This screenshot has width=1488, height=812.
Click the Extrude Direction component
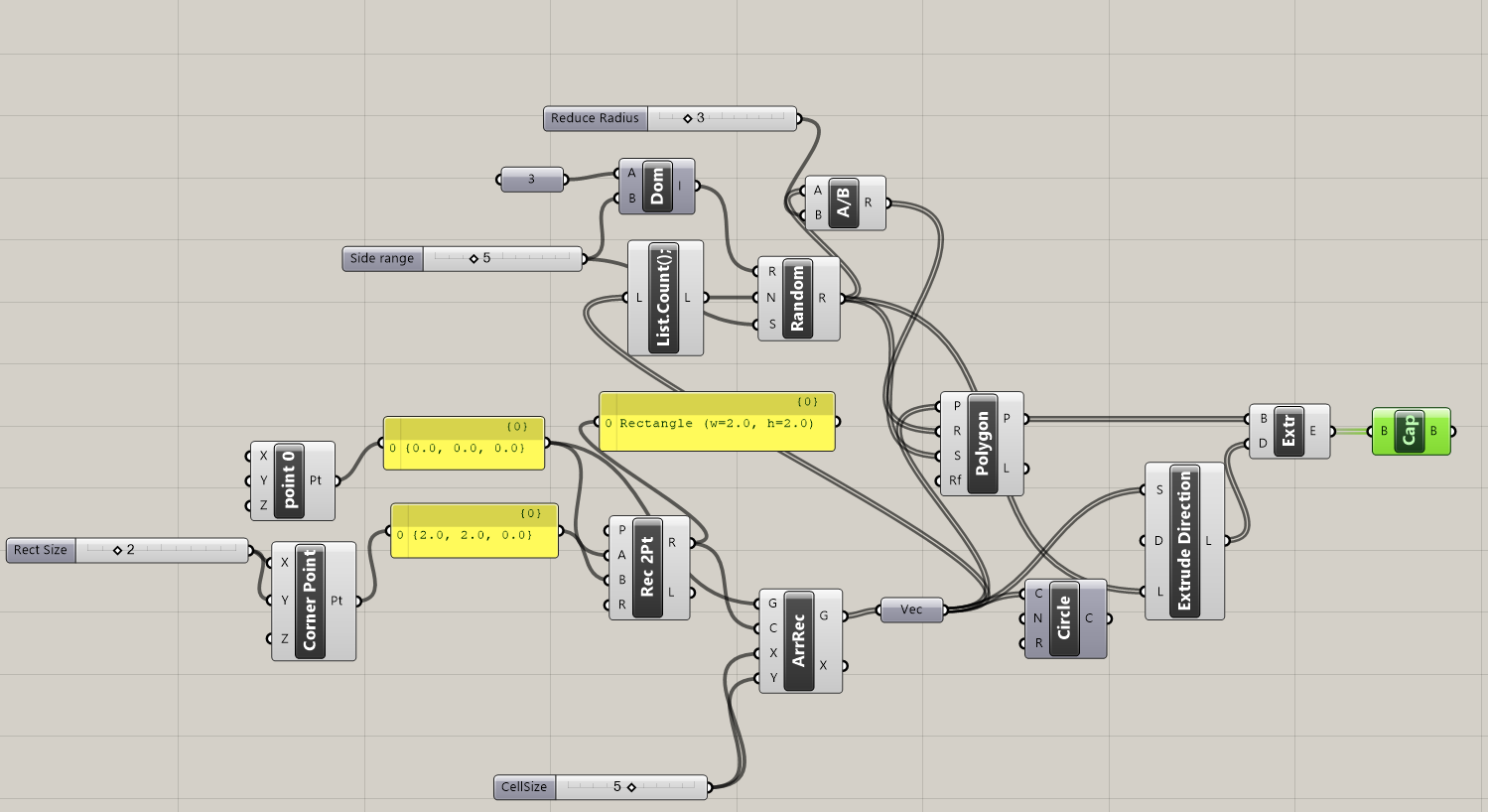click(x=1184, y=541)
